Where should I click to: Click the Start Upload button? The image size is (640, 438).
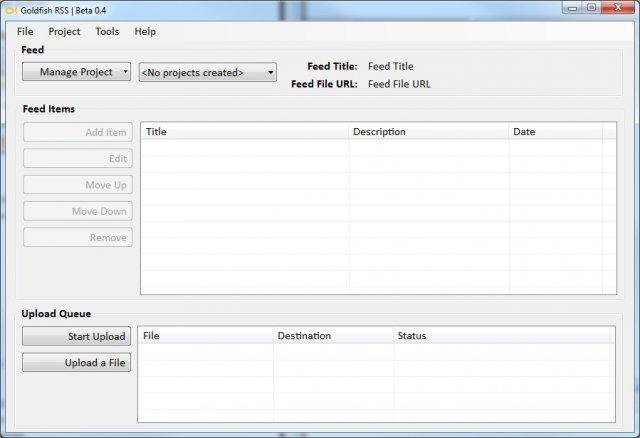tap(76, 336)
